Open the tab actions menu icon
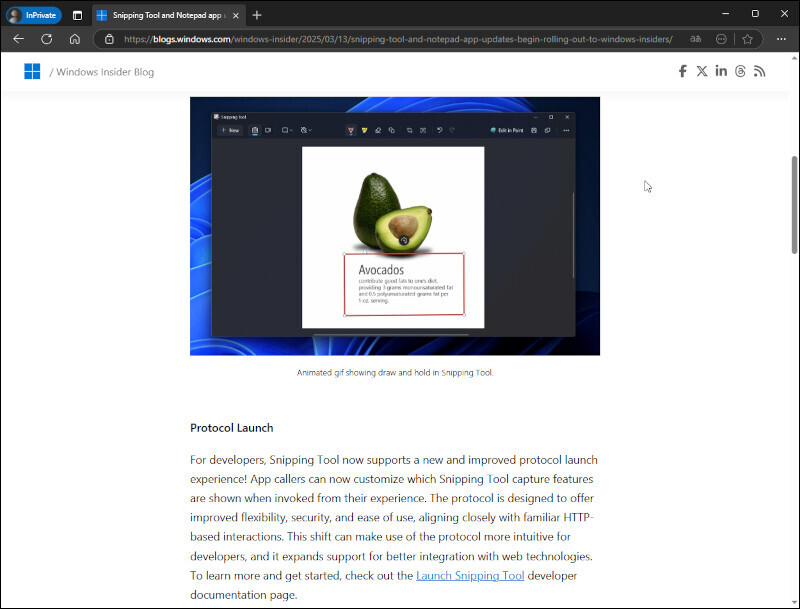 tap(77, 15)
